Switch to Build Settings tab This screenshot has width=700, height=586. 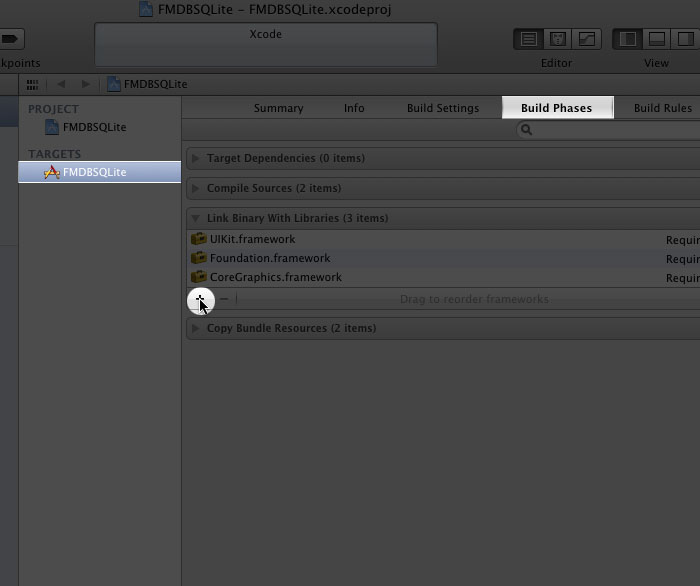click(x=443, y=108)
